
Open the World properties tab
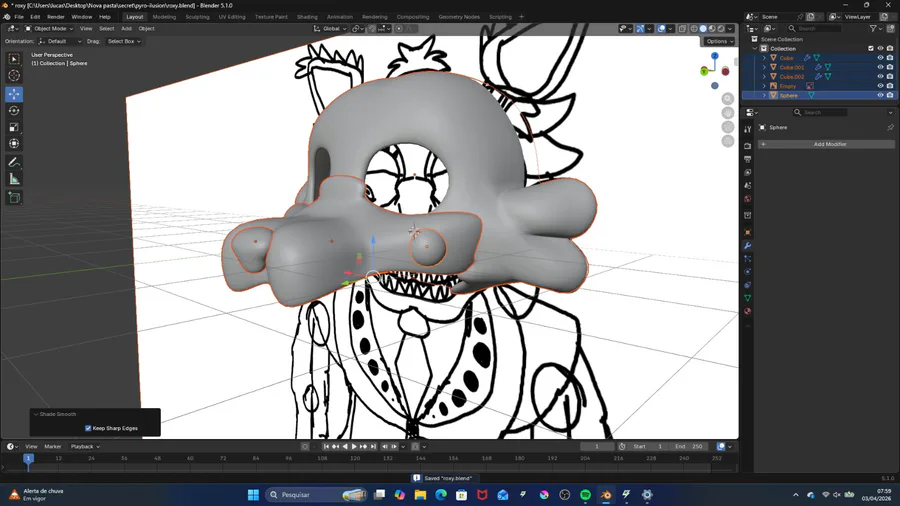click(747, 198)
